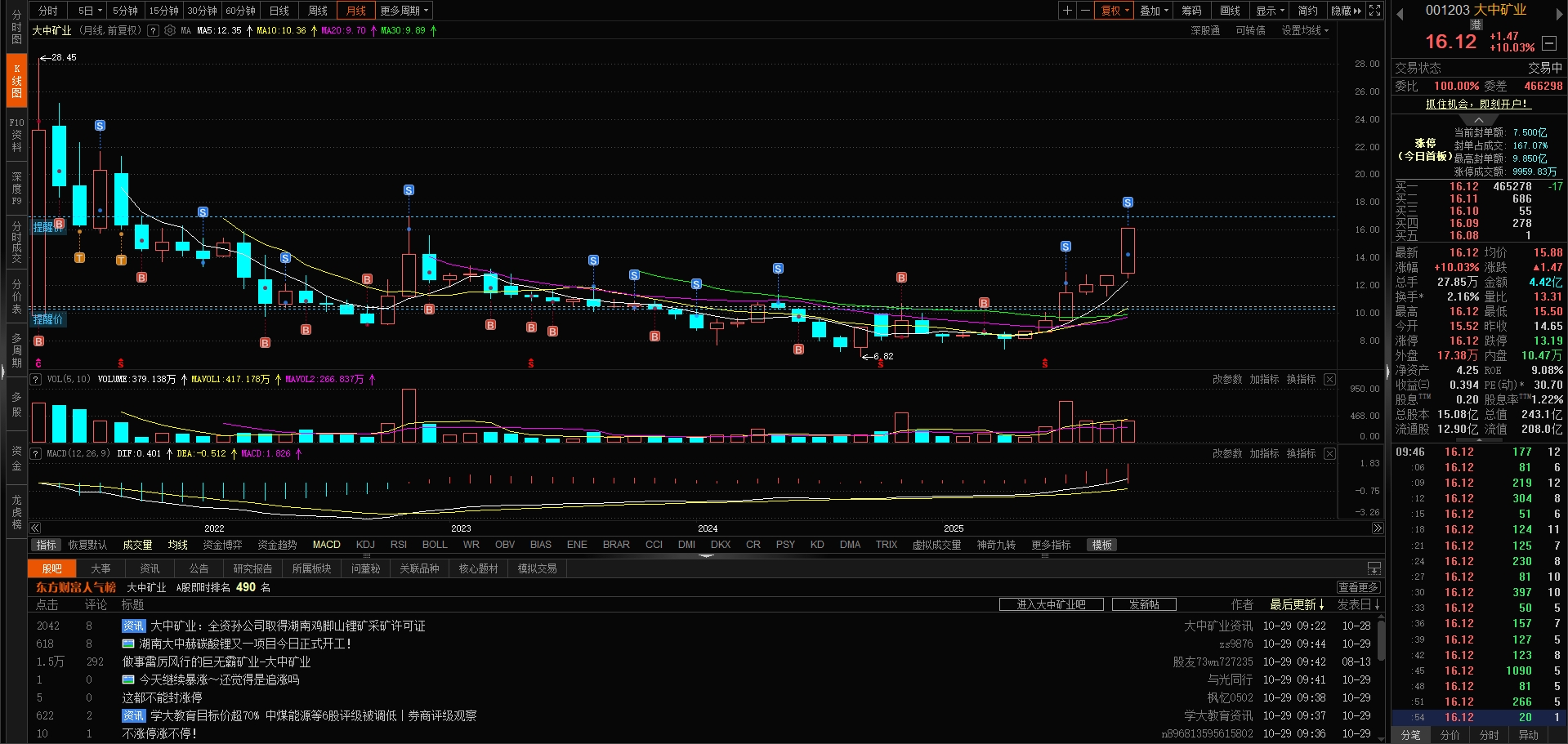Click 深股通 label
1568x744 pixels.
coord(1205,31)
